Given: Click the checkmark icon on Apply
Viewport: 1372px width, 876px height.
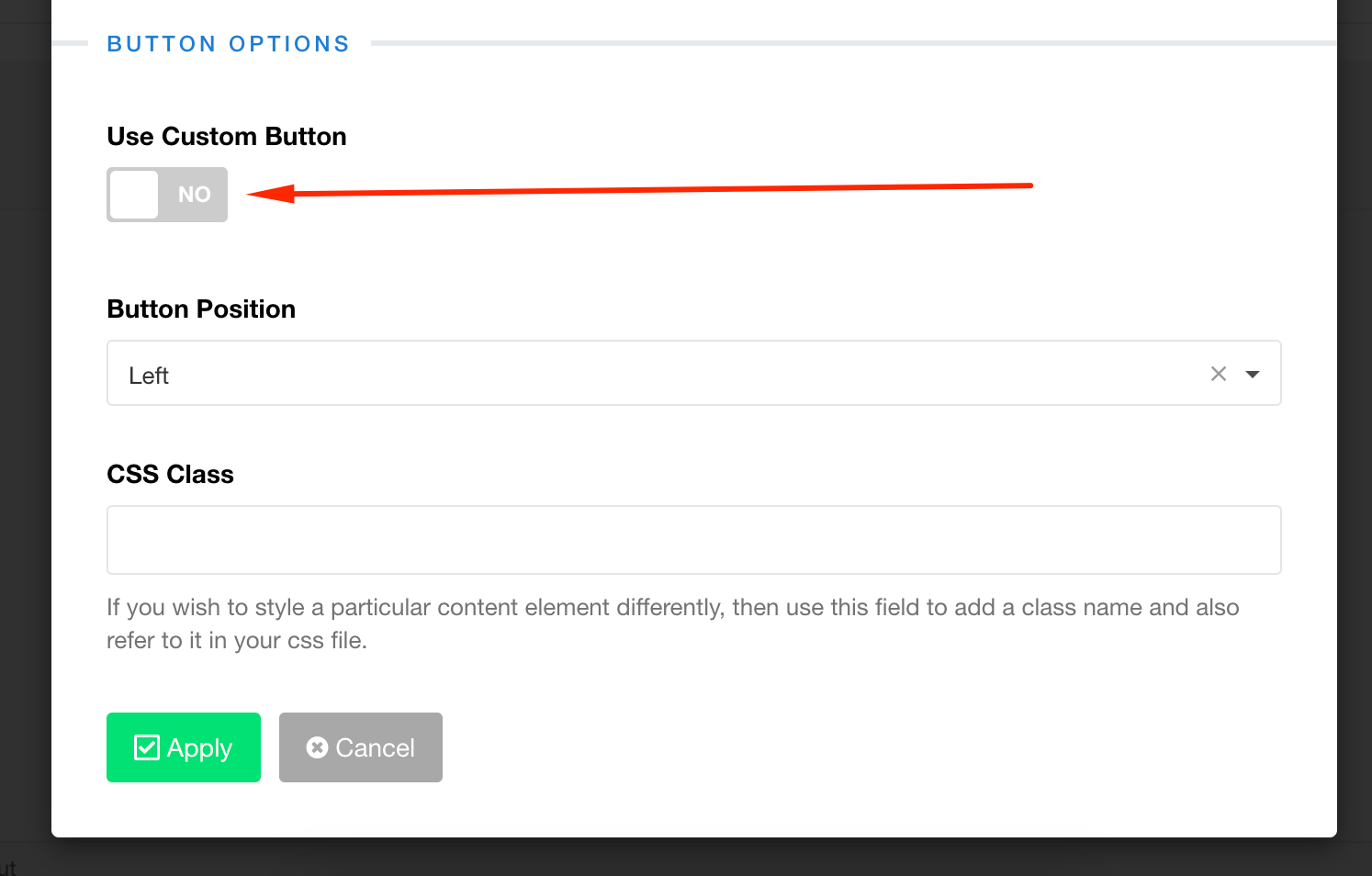Looking at the screenshot, I should pos(147,747).
